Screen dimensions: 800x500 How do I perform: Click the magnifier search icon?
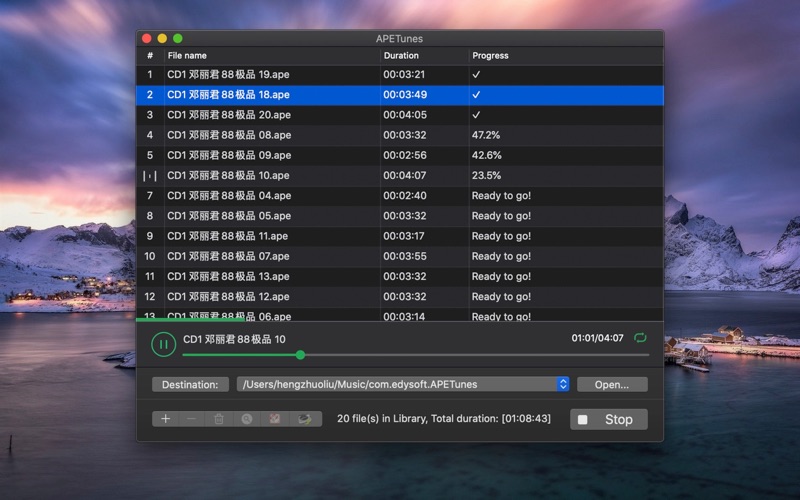pyautogui.click(x=246, y=419)
